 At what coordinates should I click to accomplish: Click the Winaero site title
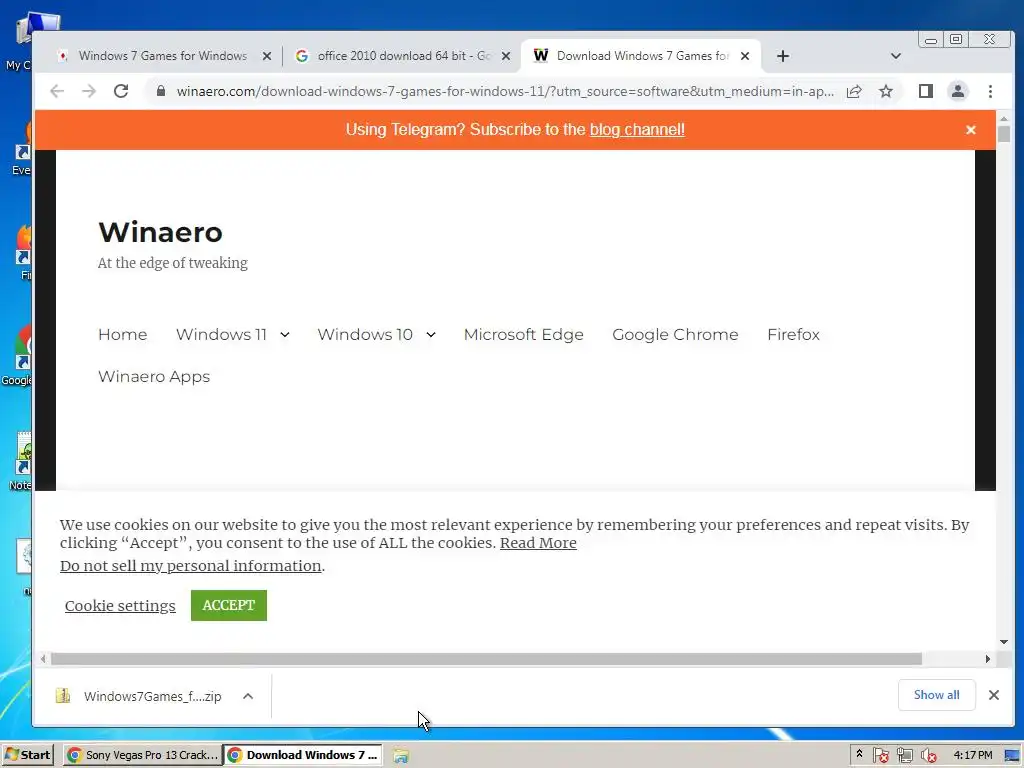(161, 232)
